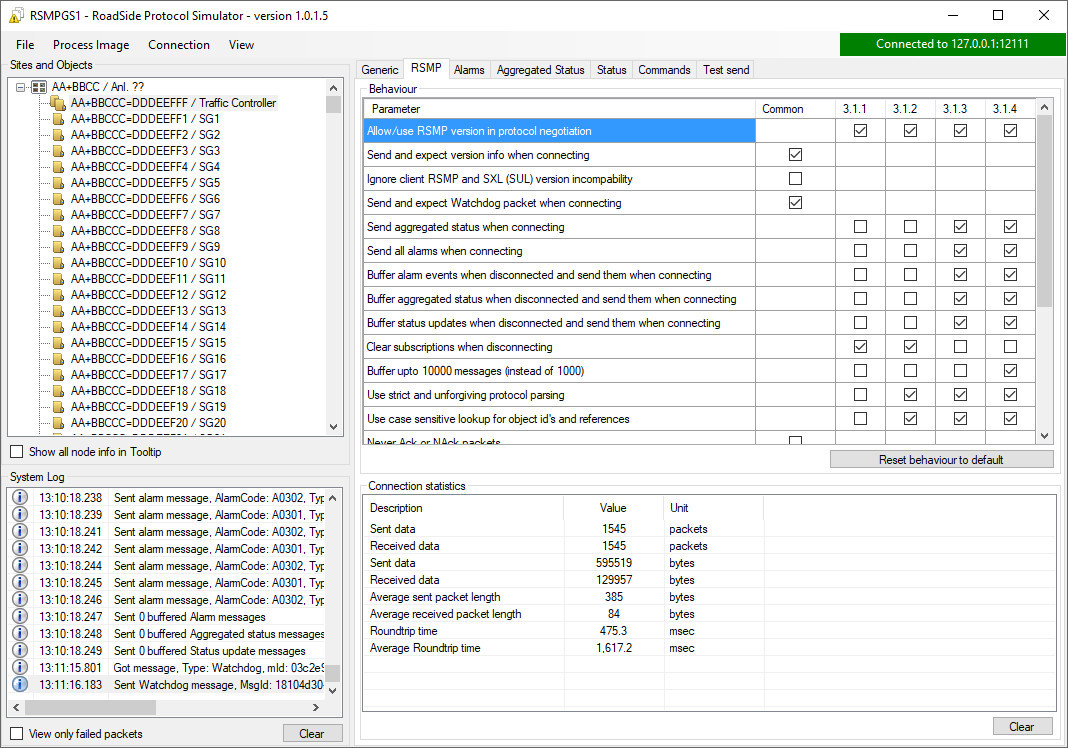
Task: Click the folder icon next to SG12
Action: tap(58, 295)
